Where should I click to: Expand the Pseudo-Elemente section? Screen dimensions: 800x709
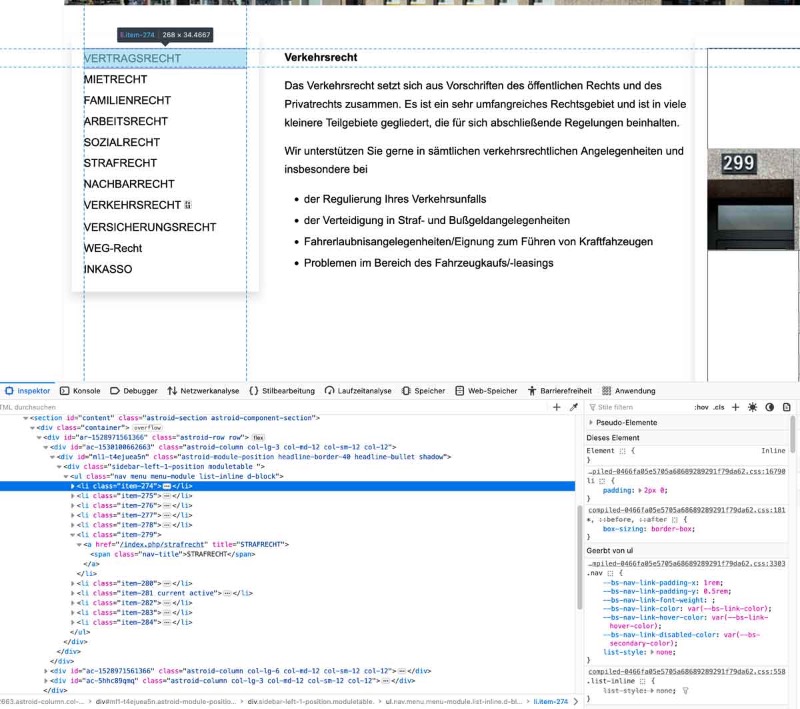click(591, 422)
